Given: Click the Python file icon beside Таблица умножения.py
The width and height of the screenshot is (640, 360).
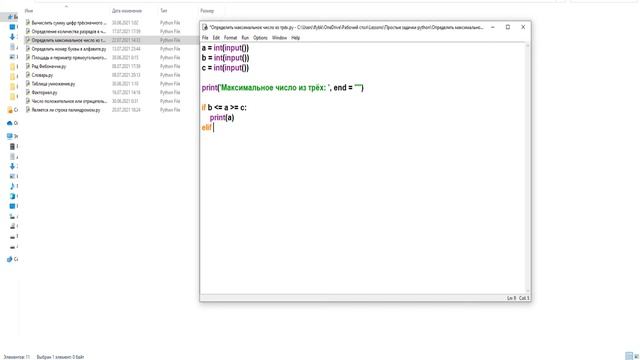Looking at the screenshot, I should point(28,84).
